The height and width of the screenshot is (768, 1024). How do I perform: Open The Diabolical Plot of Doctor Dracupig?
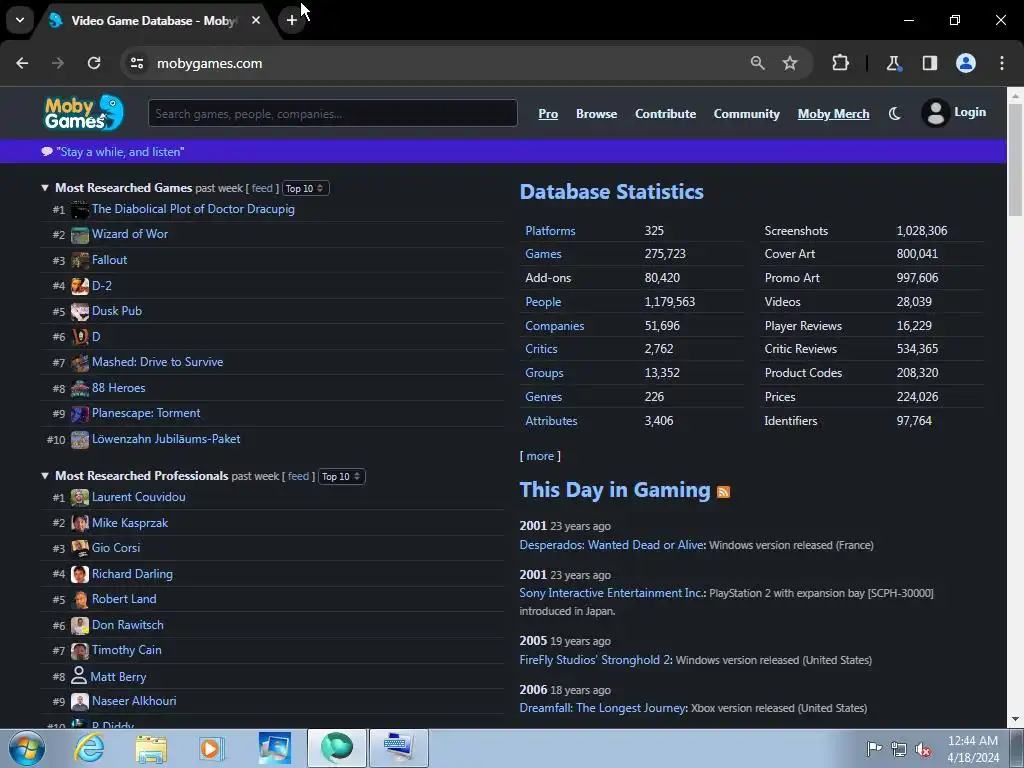click(x=193, y=209)
